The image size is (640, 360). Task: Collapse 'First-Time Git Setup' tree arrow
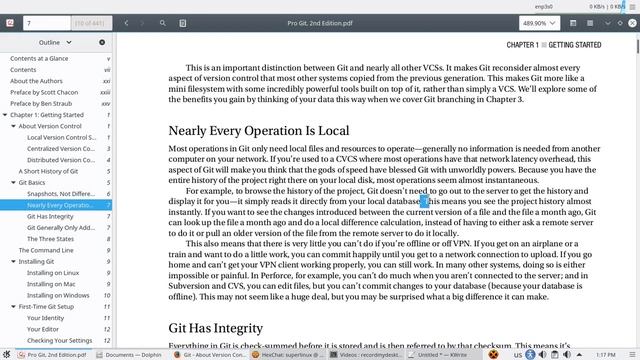click(x=13, y=307)
